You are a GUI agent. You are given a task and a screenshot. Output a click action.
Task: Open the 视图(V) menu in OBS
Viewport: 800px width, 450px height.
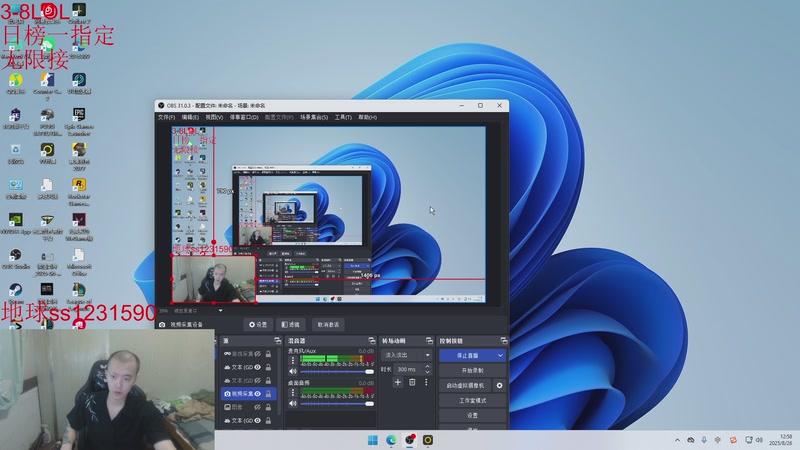click(214, 117)
